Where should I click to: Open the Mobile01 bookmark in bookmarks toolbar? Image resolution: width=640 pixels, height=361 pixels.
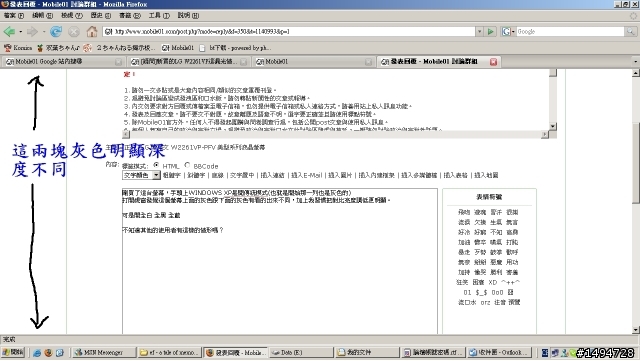tap(178, 48)
